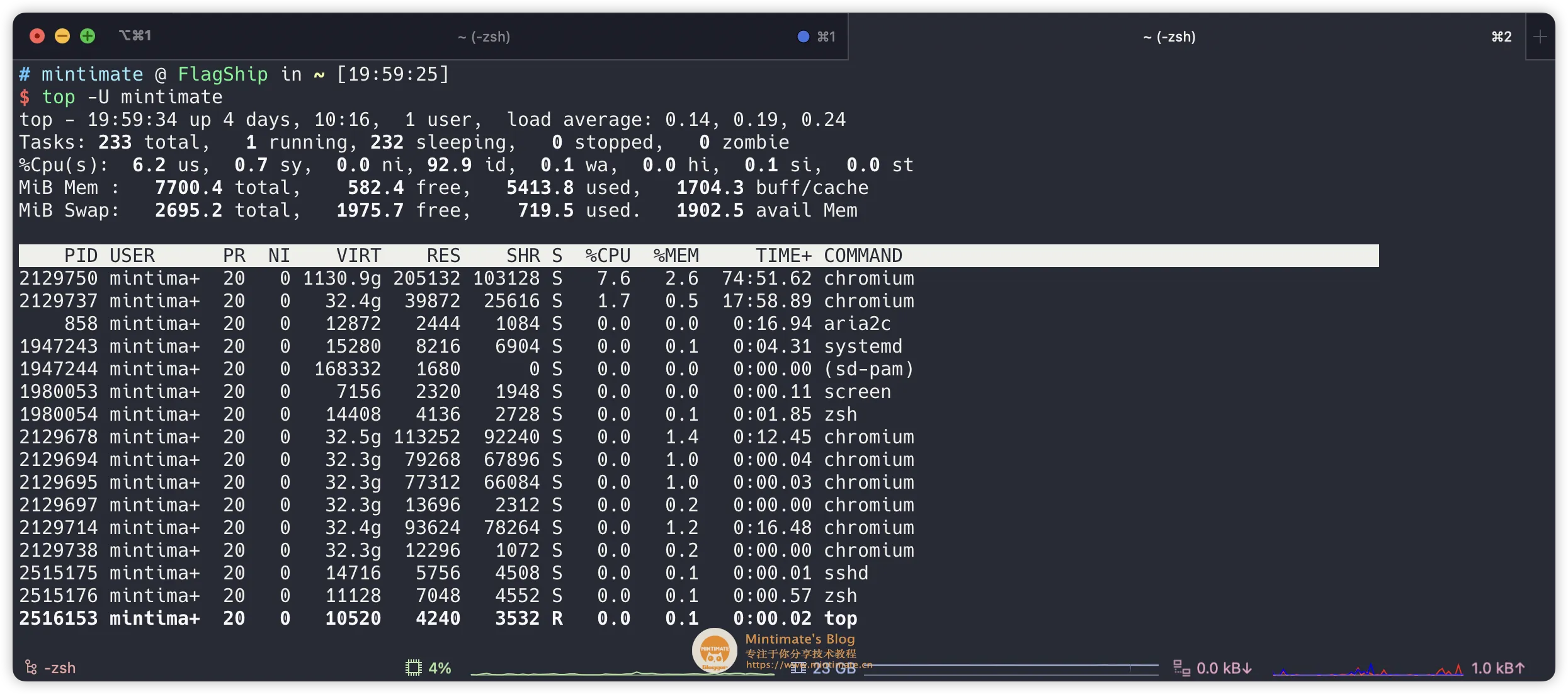The width and height of the screenshot is (1568, 694).
Task: Click the 1902.5 avail Mem value
Action: click(x=710, y=210)
